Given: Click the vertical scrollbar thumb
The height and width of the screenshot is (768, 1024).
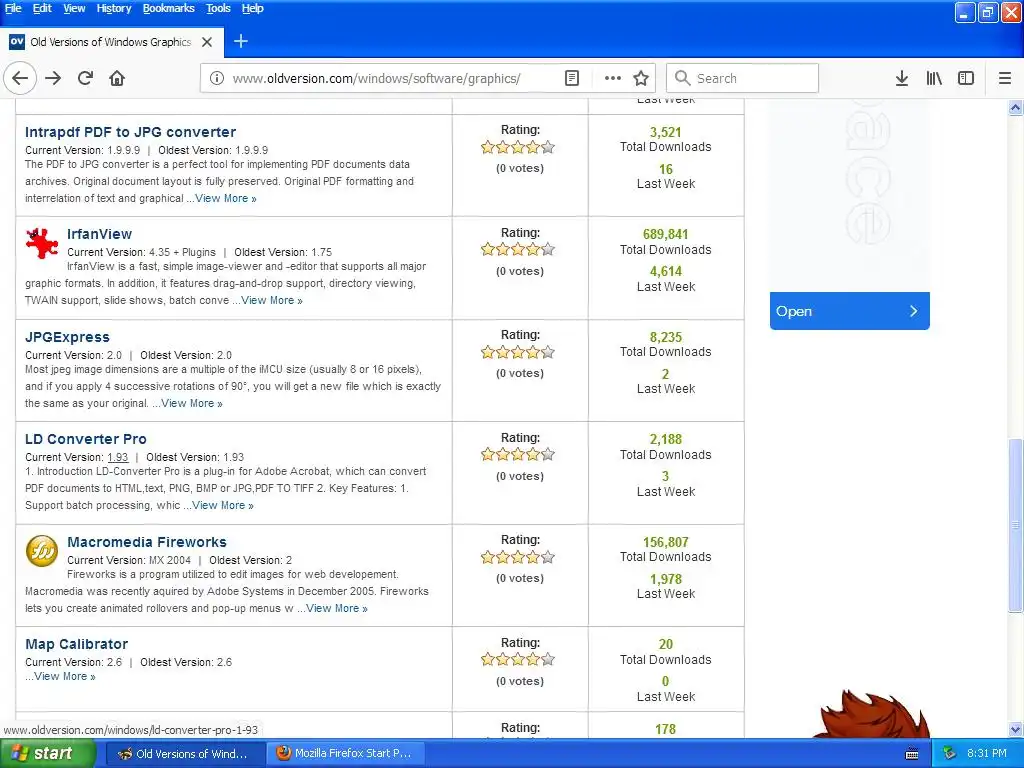Looking at the screenshot, I should pyautogui.click(x=1016, y=526).
